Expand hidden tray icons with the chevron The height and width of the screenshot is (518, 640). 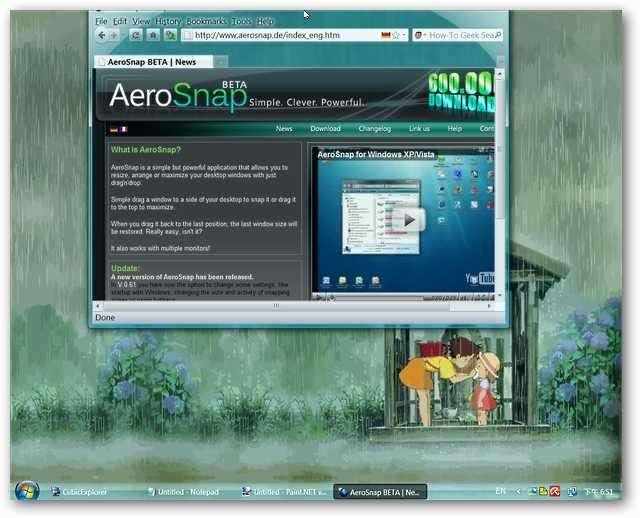click(518, 491)
